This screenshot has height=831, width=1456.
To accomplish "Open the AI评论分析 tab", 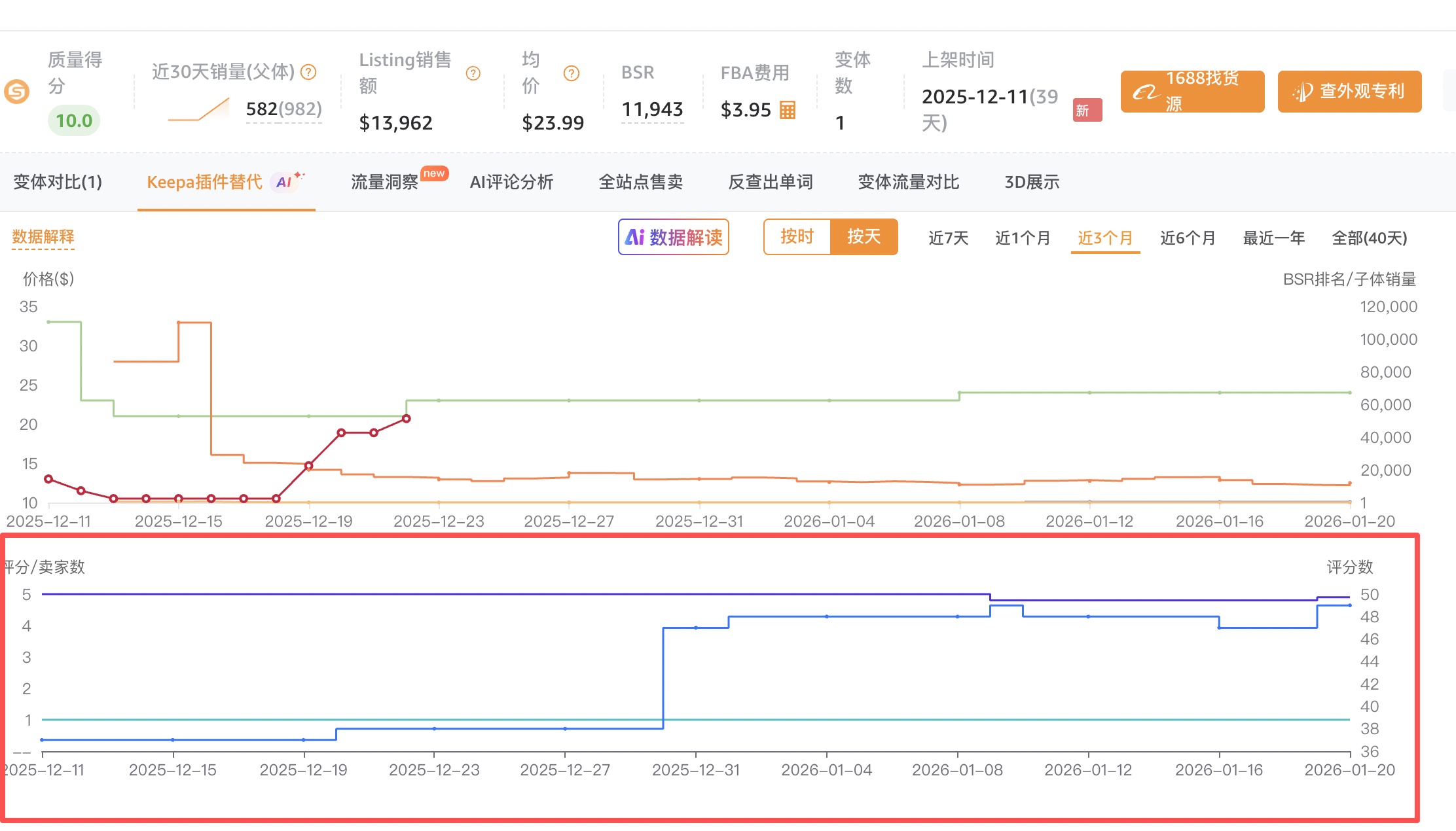I will pos(511,183).
